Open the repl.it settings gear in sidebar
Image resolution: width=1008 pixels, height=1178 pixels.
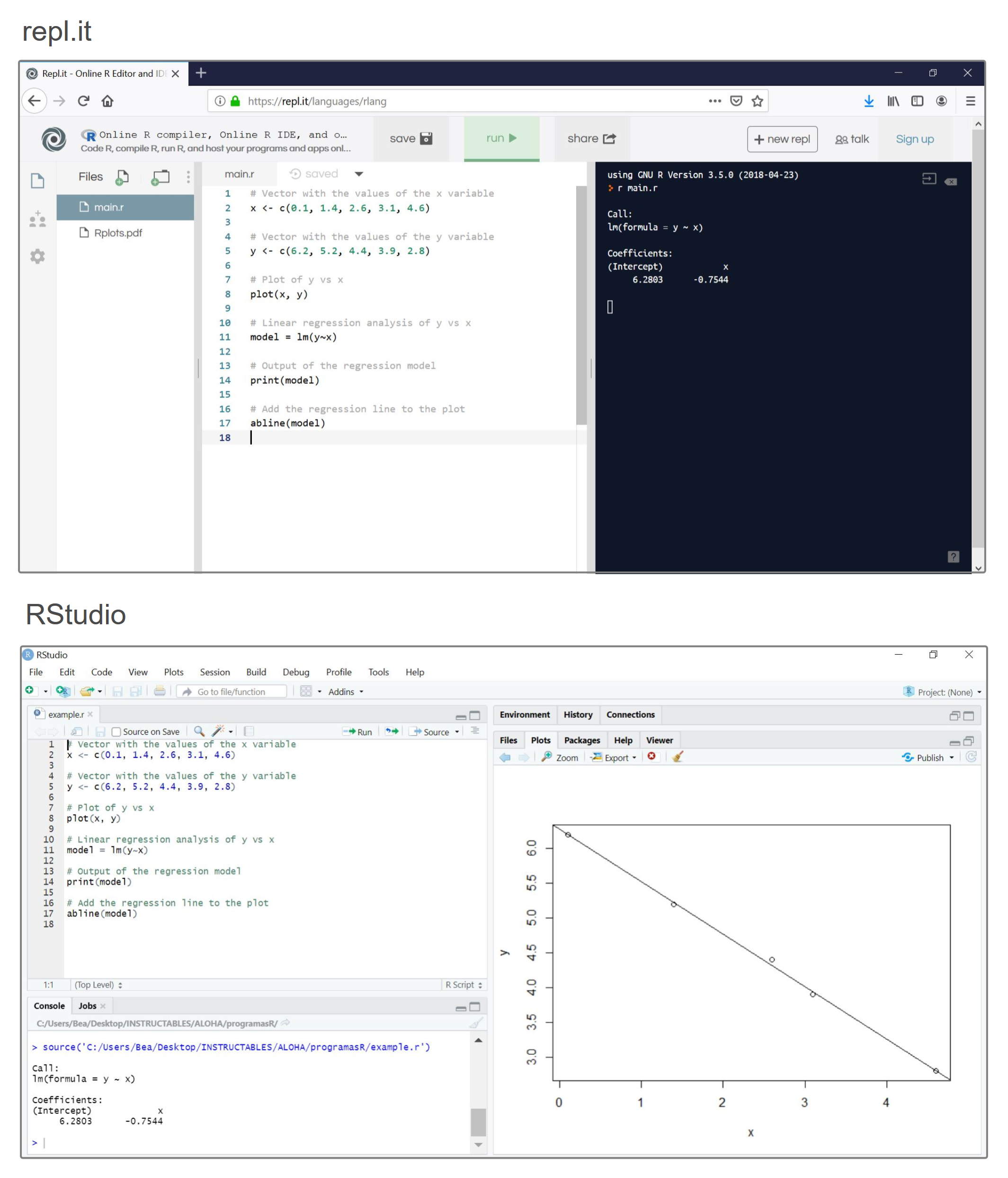click(37, 256)
